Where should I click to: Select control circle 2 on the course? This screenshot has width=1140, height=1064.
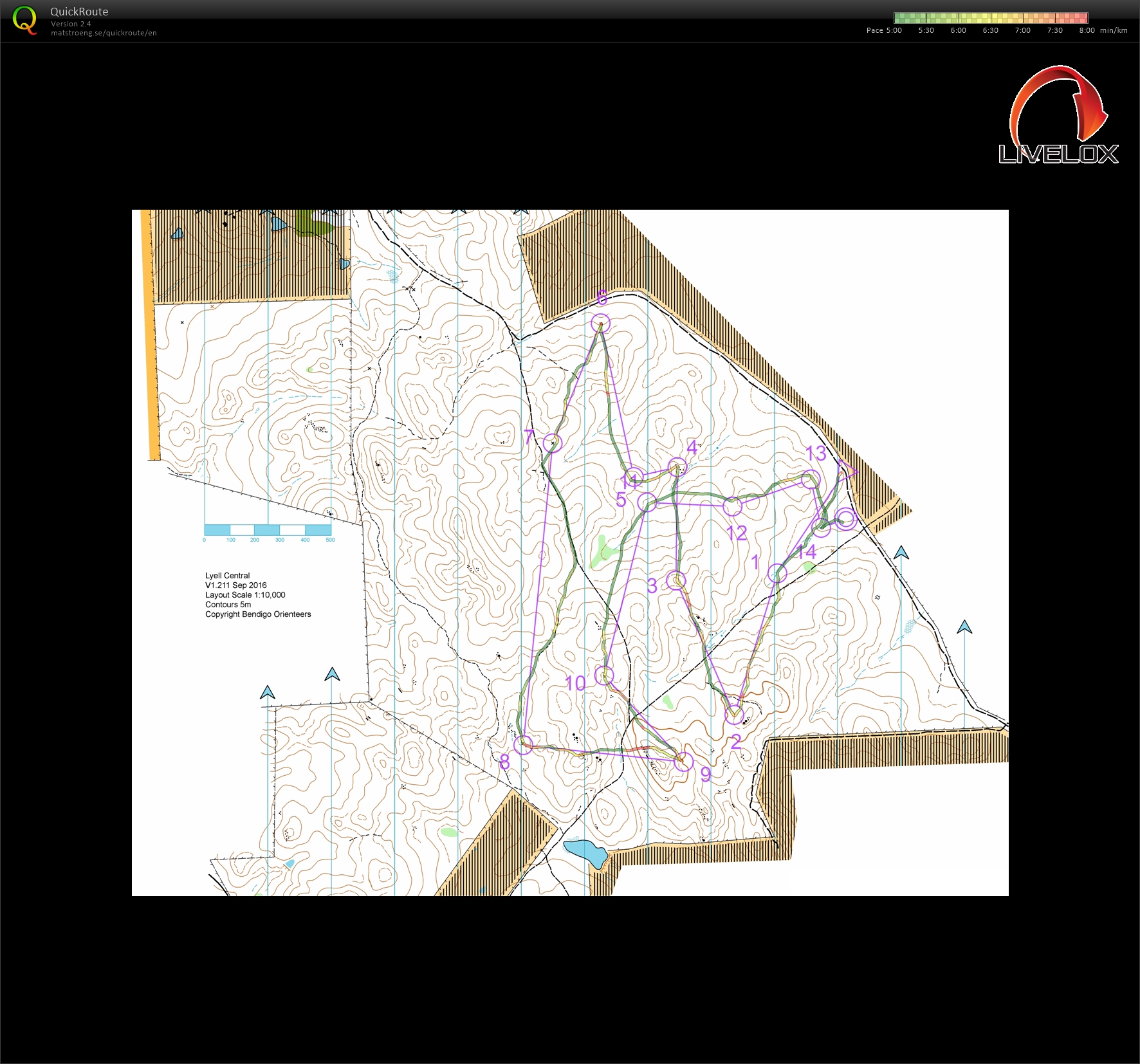(734, 715)
